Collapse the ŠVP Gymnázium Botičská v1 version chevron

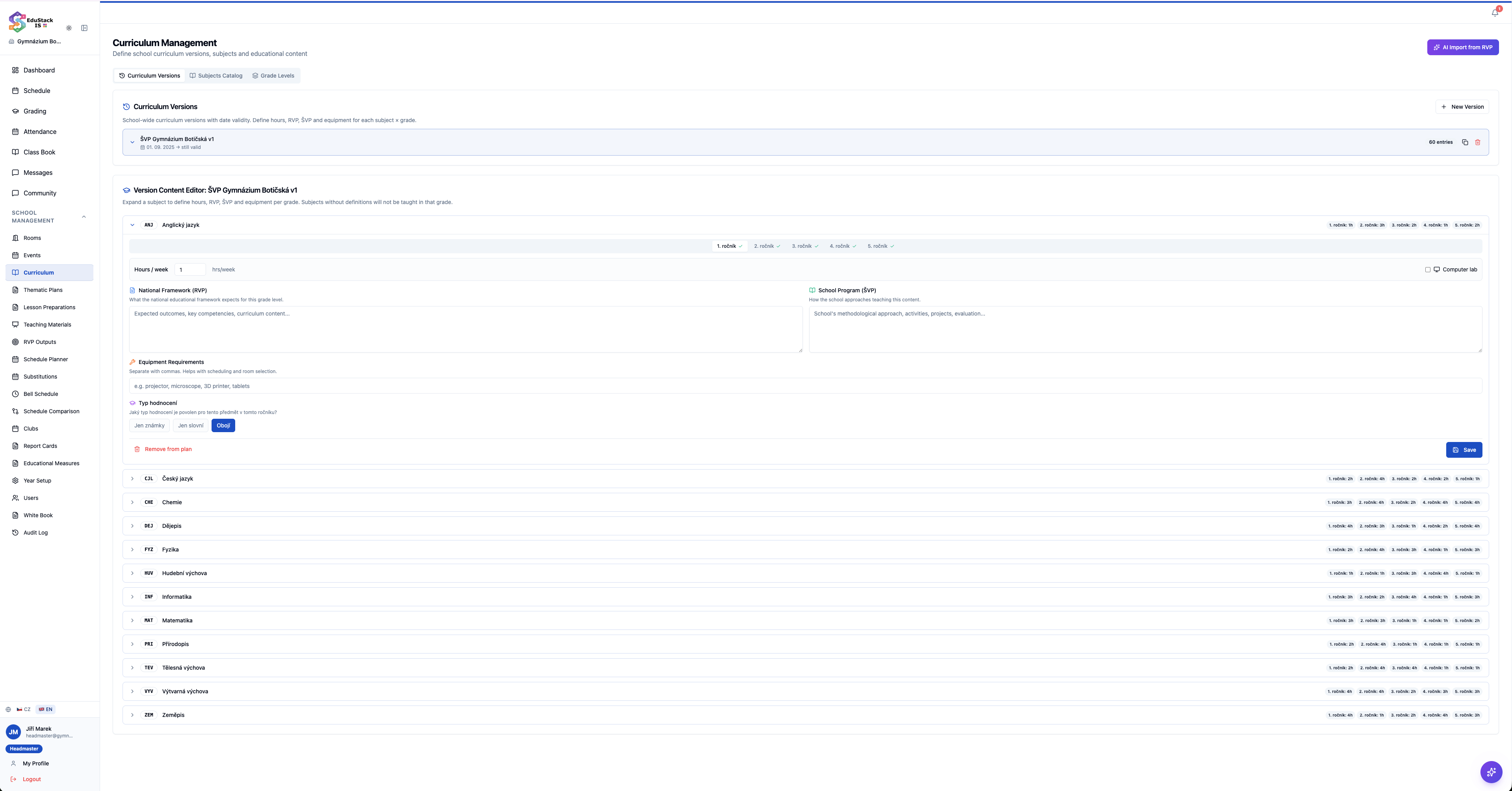point(132,142)
